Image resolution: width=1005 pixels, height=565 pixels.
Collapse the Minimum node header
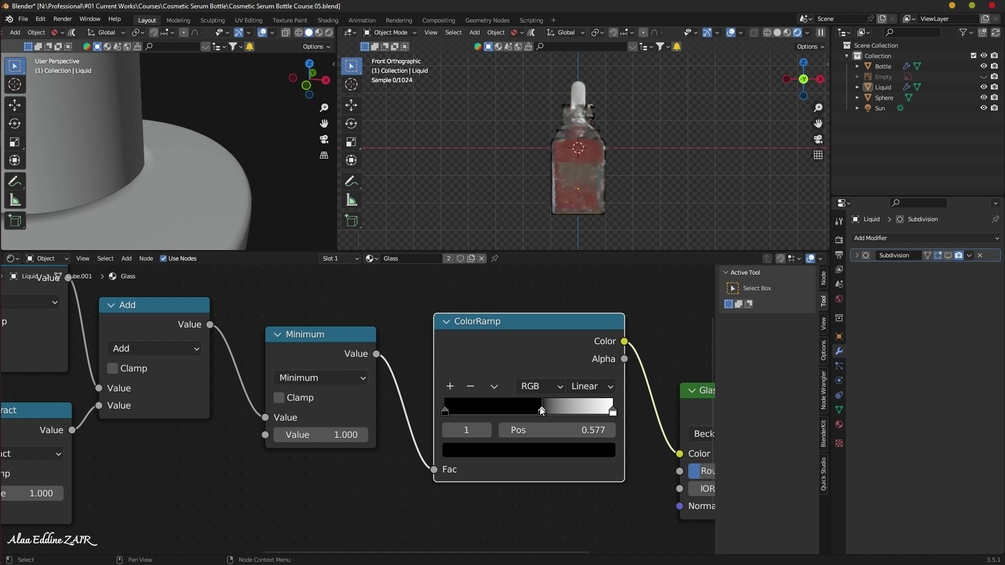point(278,334)
